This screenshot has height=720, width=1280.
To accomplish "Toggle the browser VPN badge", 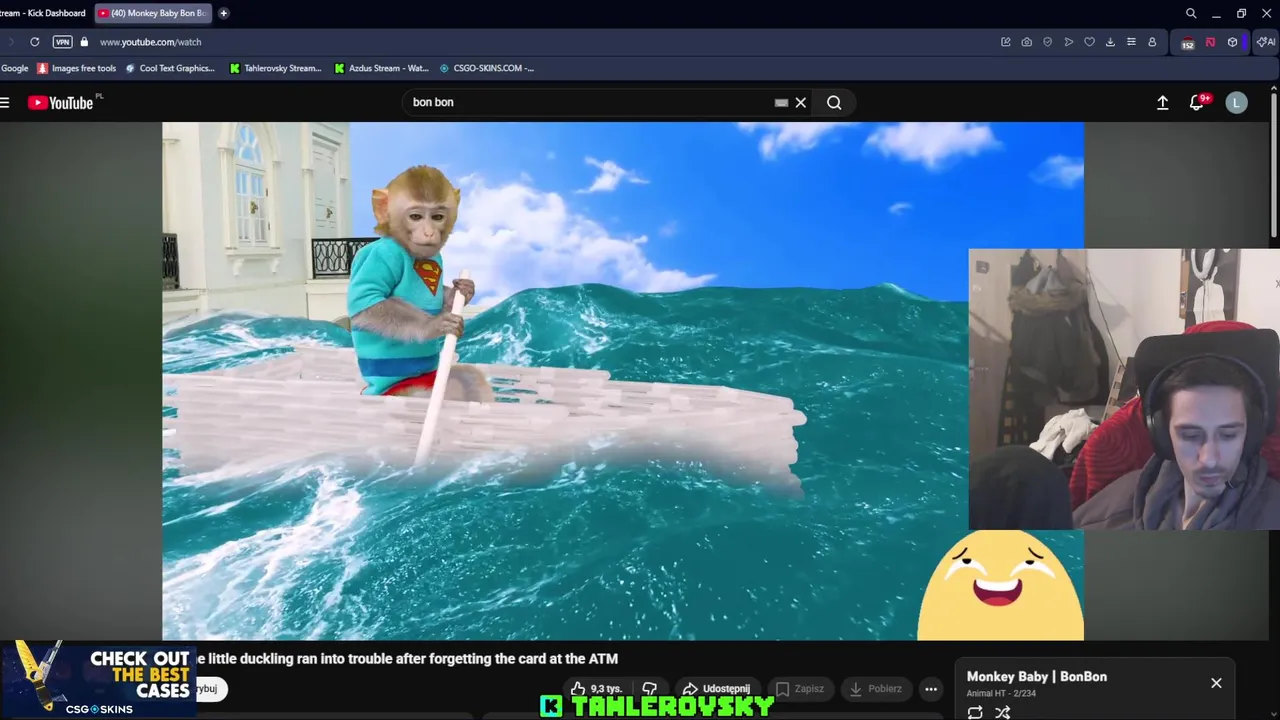I will (63, 42).
